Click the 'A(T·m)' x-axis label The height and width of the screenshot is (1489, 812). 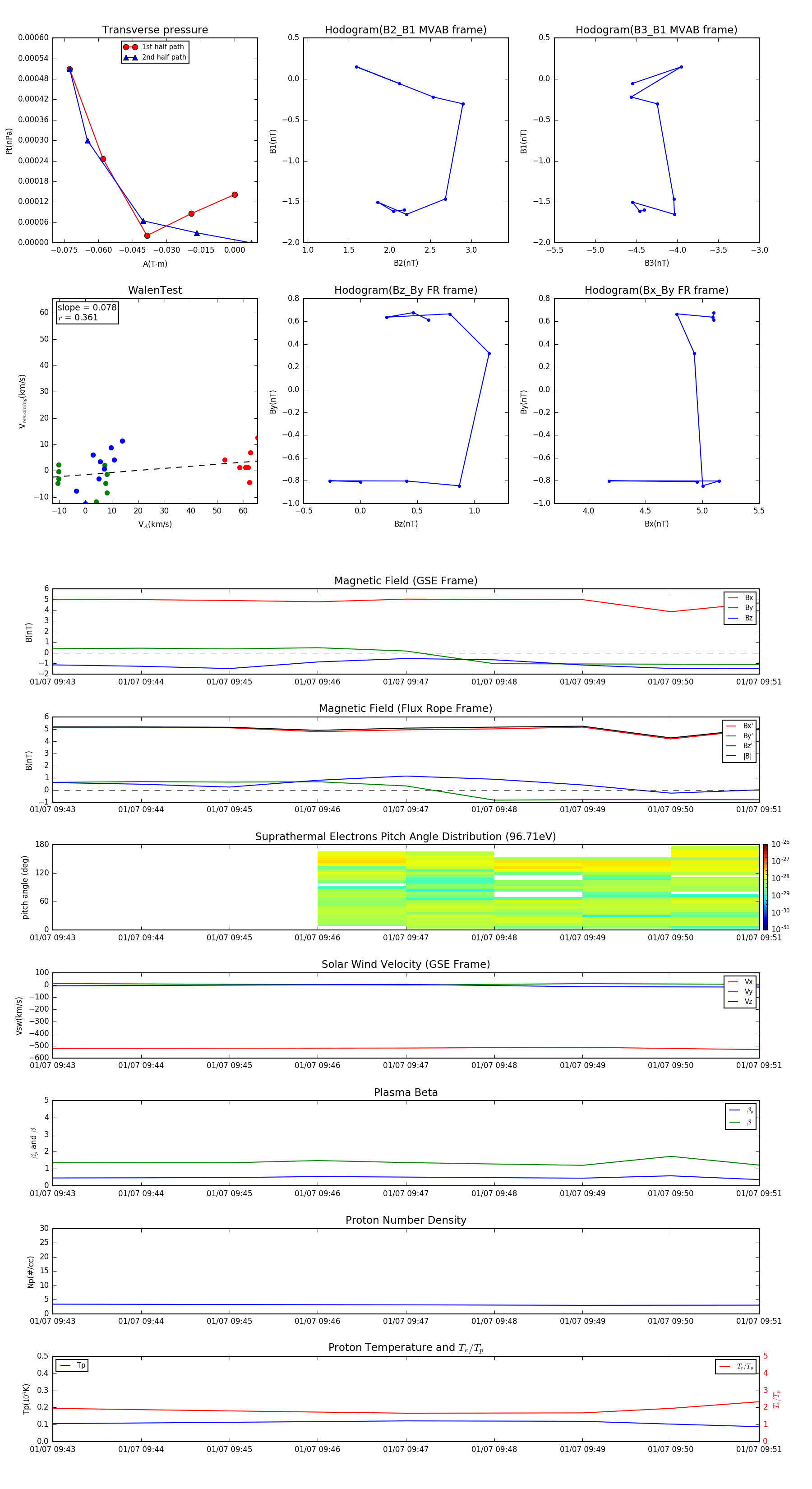tap(155, 264)
